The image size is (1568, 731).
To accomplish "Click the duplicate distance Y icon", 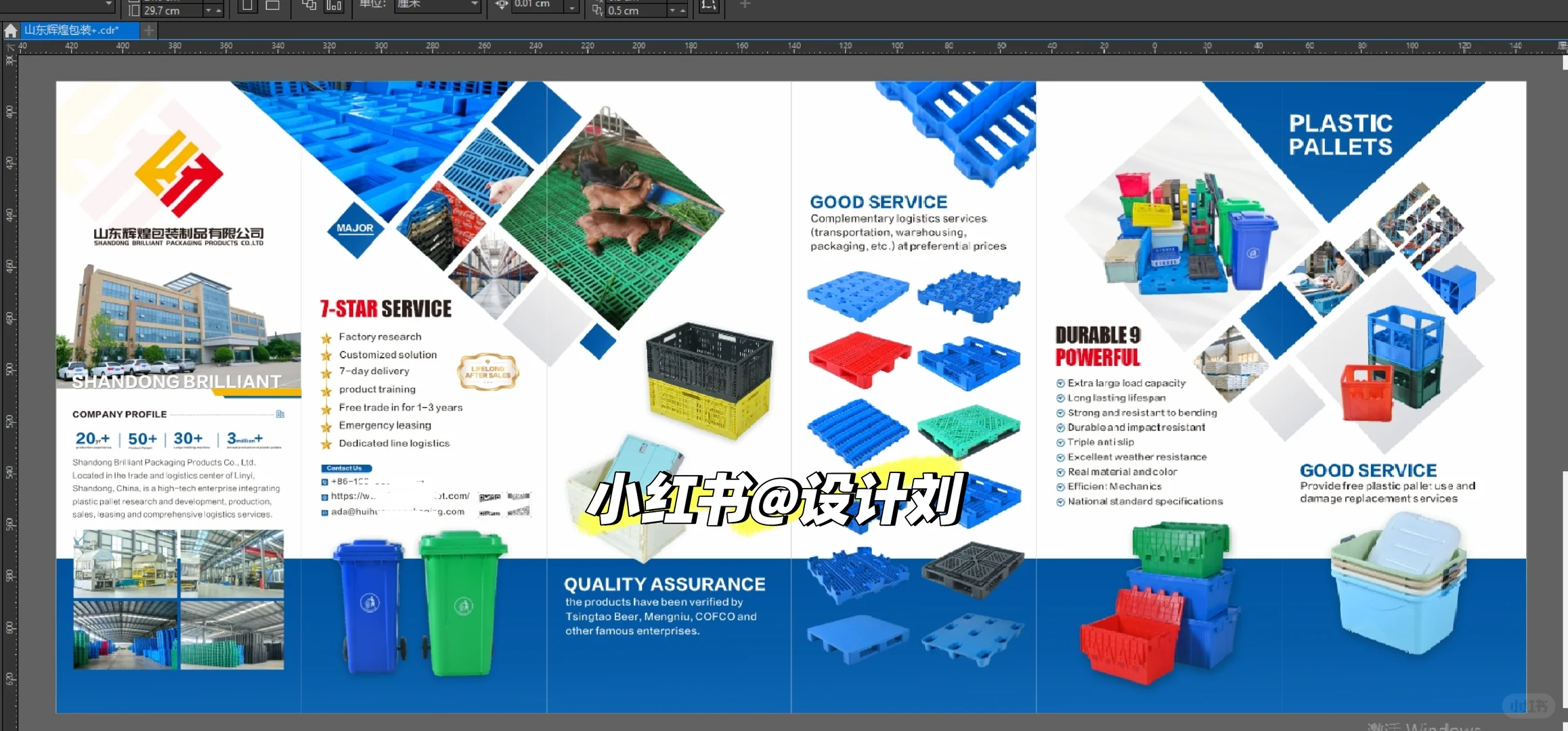I will (x=597, y=10).
